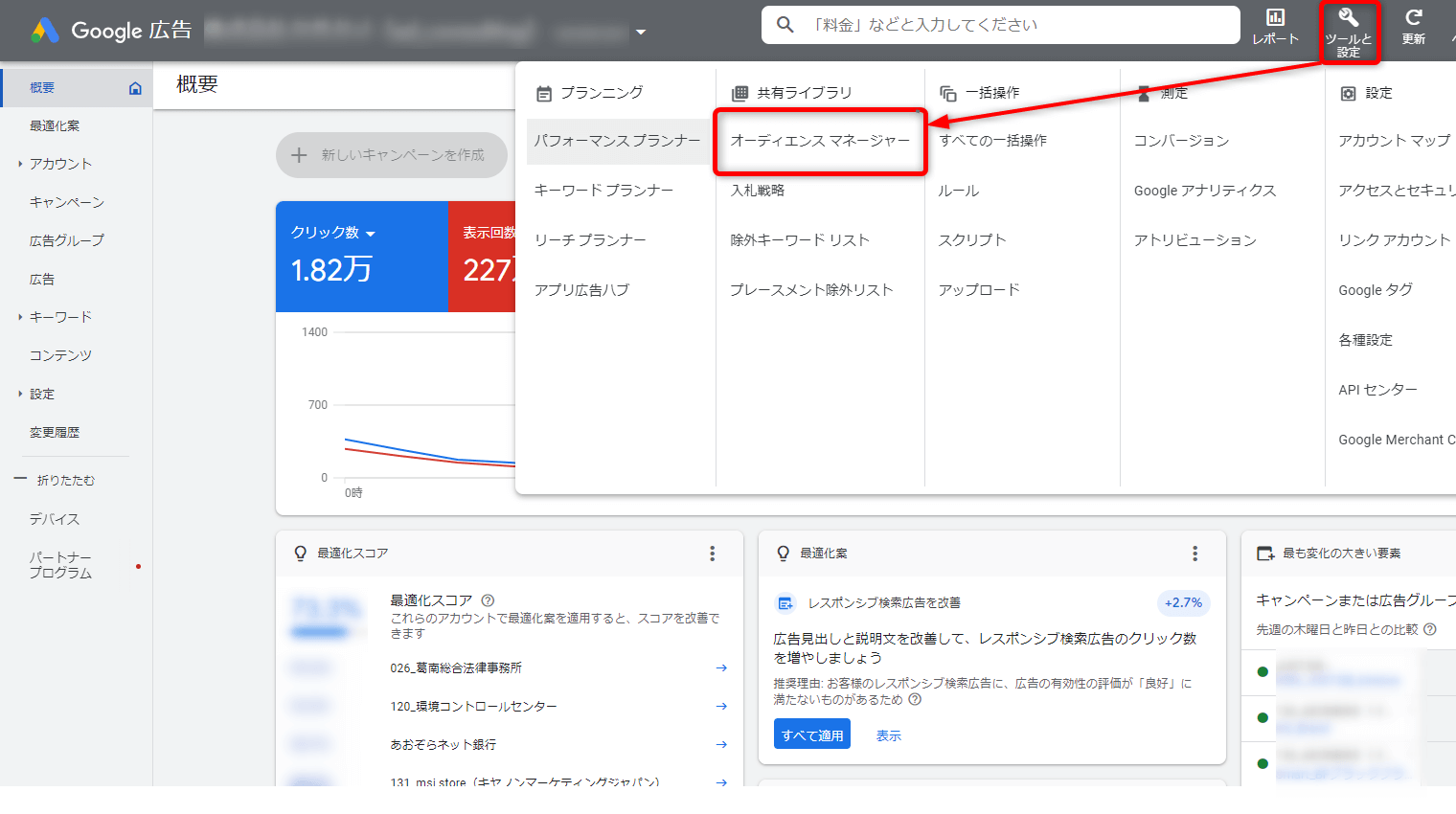This screenshot has height=814, width=1456.
Task: Click arrow beside 120_環境コントロールセンター
Action: click(721, 707)
